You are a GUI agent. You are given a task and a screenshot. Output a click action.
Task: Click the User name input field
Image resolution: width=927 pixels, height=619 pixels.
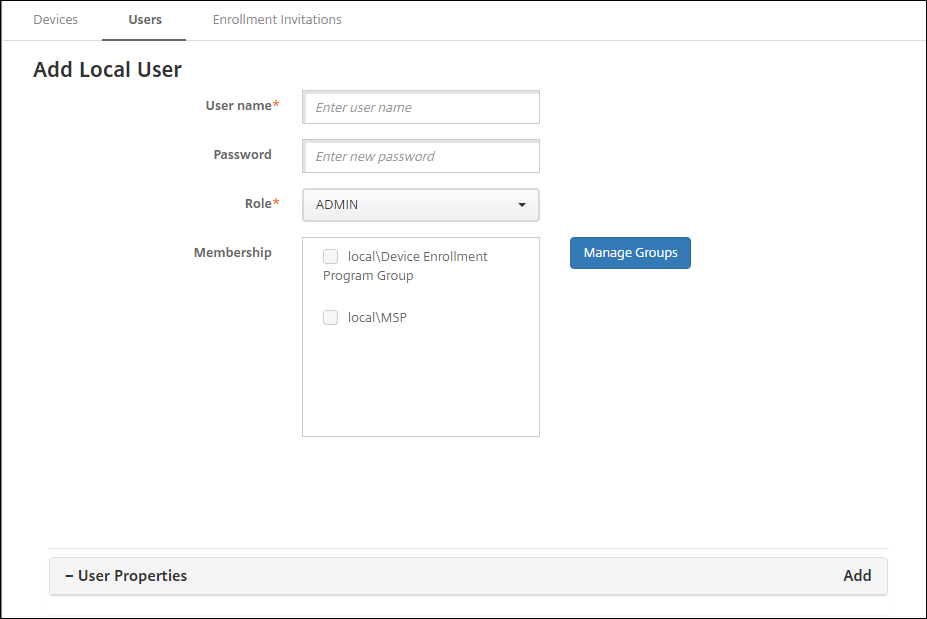(x=421, y=108)
